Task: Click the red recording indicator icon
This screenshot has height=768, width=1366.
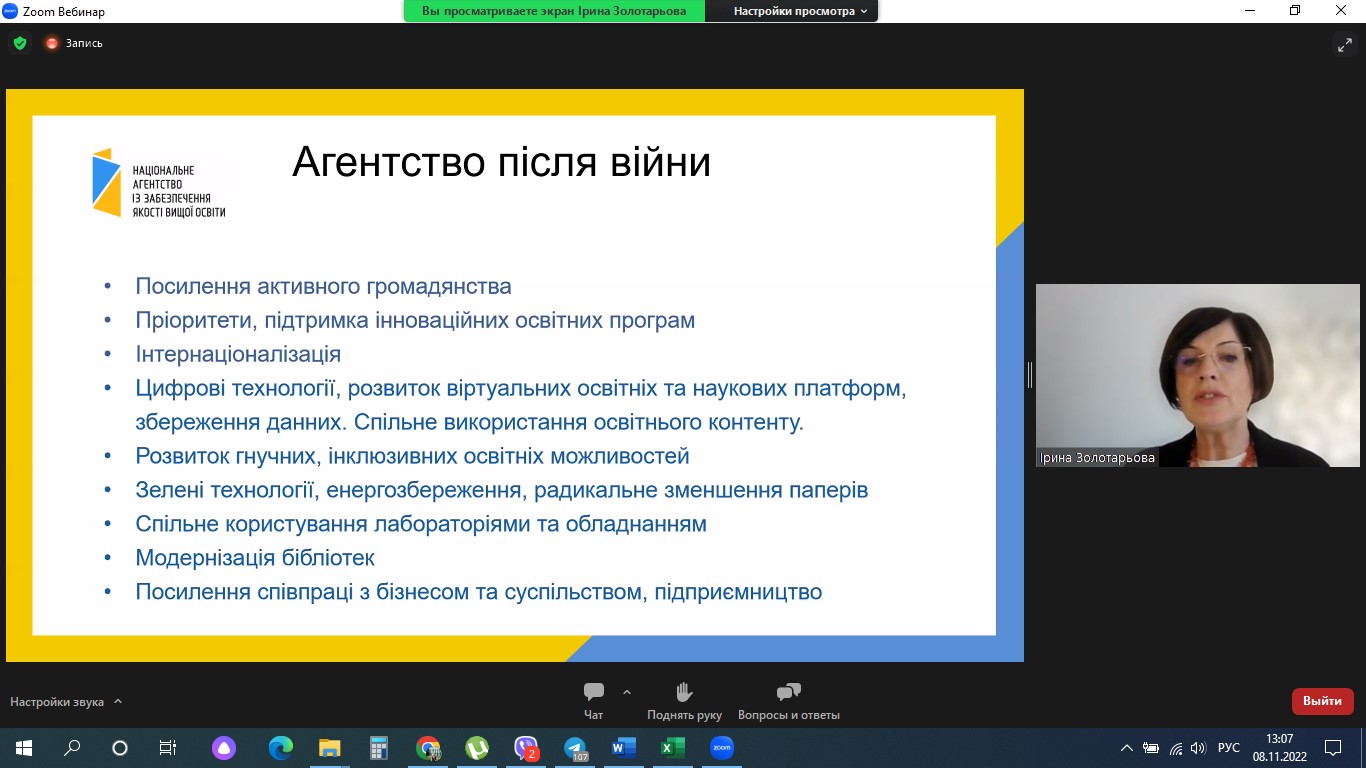Action: pos(52,43)
